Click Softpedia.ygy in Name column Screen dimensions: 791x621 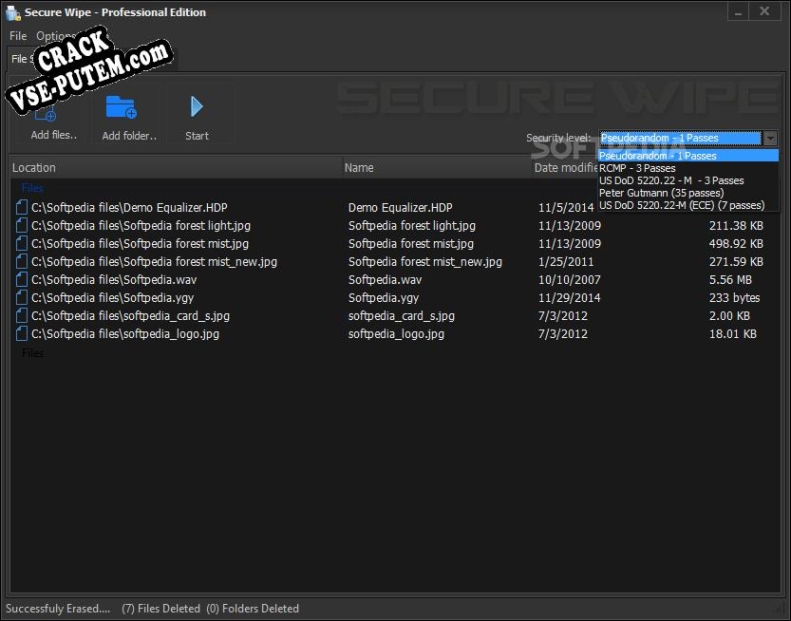click(383, 298)
